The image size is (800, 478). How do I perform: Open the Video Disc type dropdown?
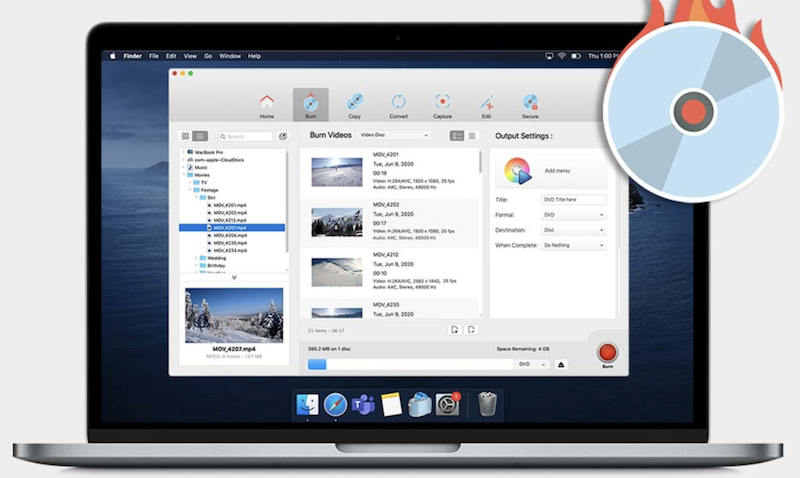pos(394,135)
